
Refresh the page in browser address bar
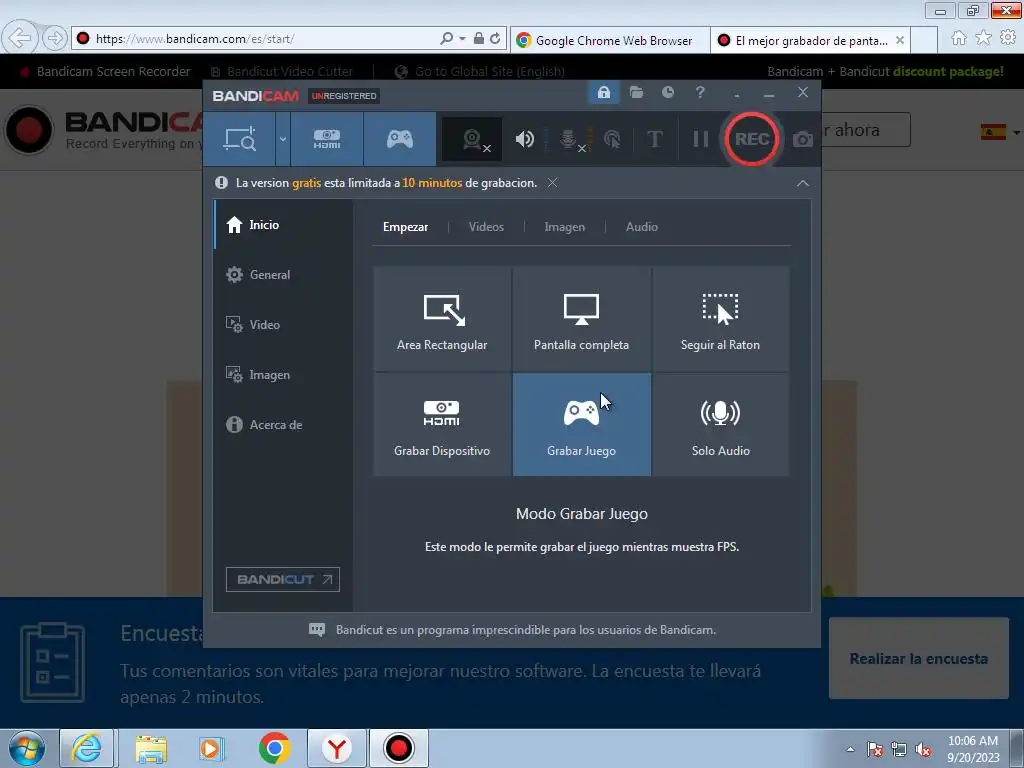click(x=495, y=39)
